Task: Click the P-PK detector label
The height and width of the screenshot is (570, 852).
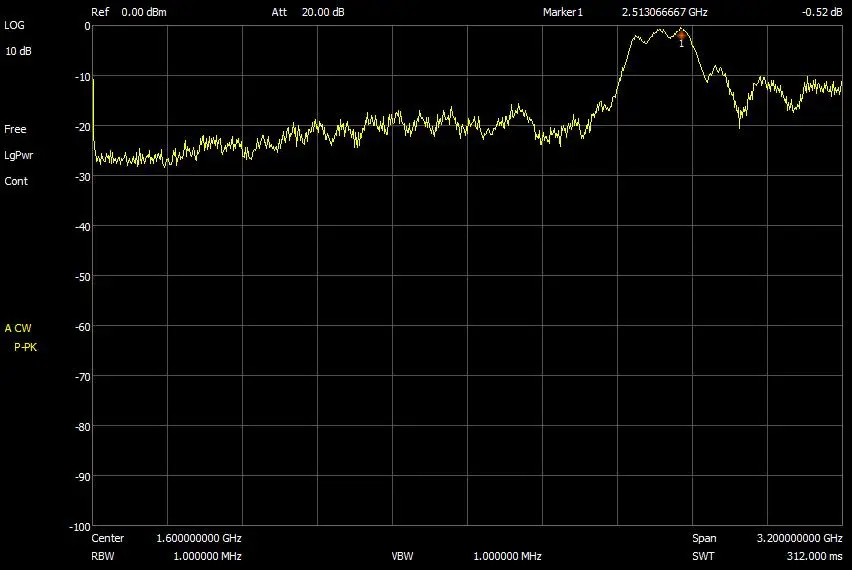Action: pyautogui.click(x=26, y=347)
